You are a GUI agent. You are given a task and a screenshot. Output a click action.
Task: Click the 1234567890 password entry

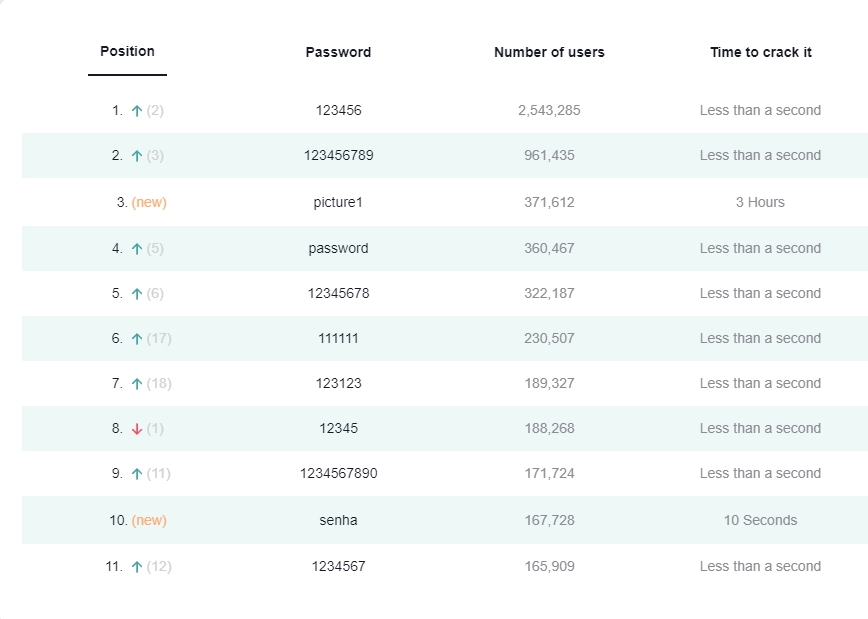click(338, 473)
